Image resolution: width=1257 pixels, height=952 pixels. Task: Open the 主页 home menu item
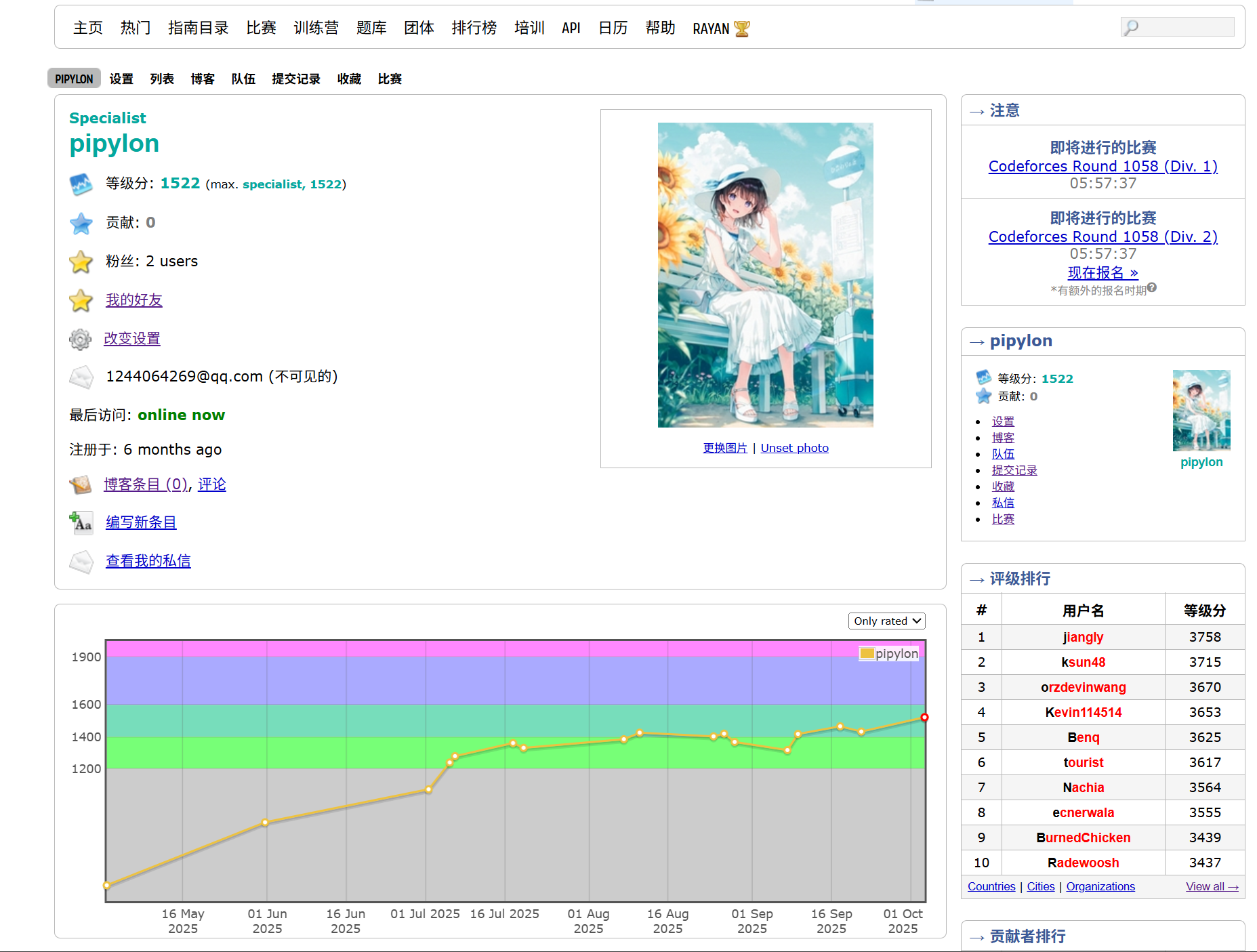(x=88, y=28)
